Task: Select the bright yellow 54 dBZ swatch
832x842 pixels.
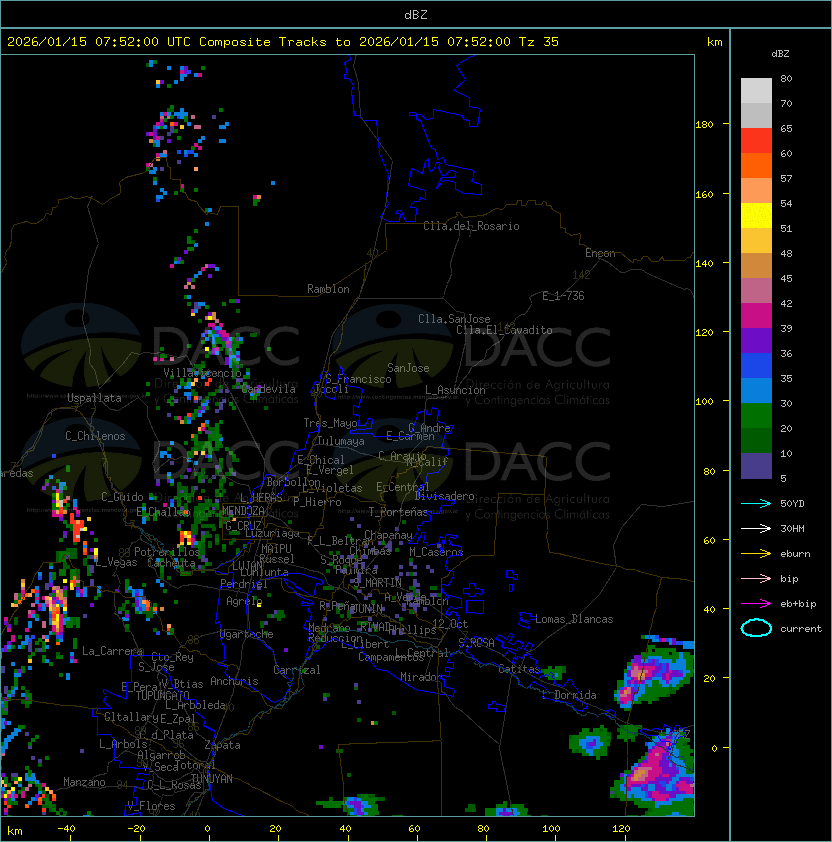Action: 756,216
